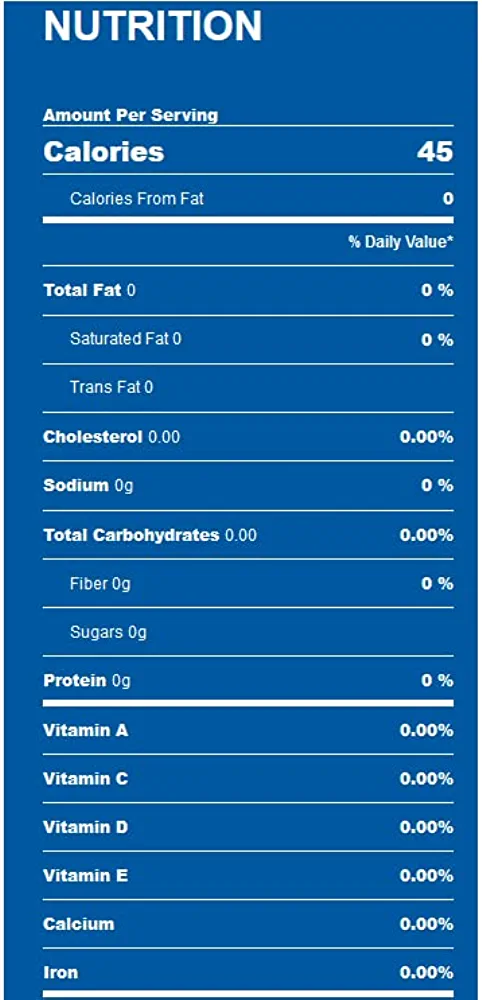Click the NUTRITION heading

(x=152, y=26)
